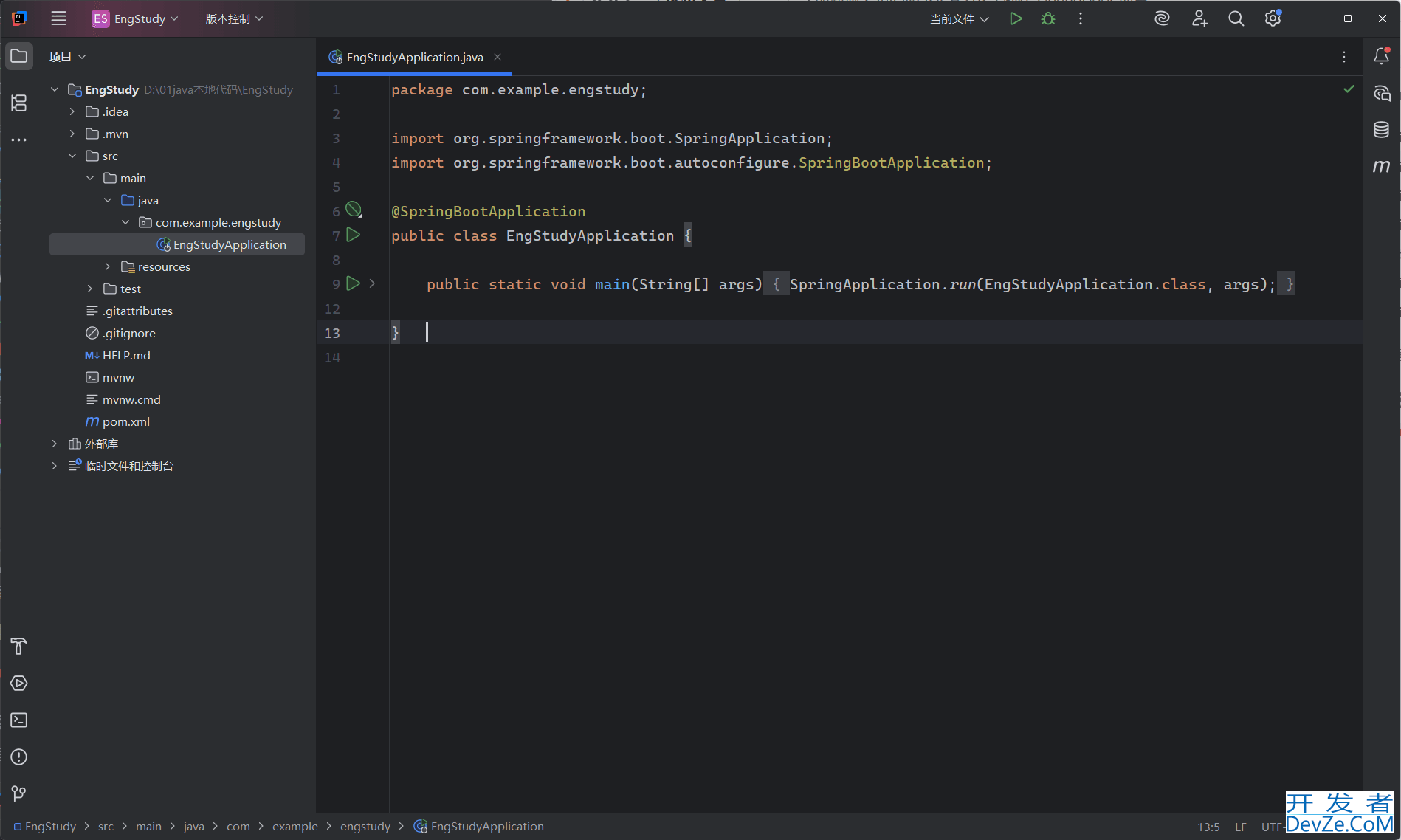The image size is (1401, 840).
Task: Expand the test folder
Action: [x=90, y=289]
